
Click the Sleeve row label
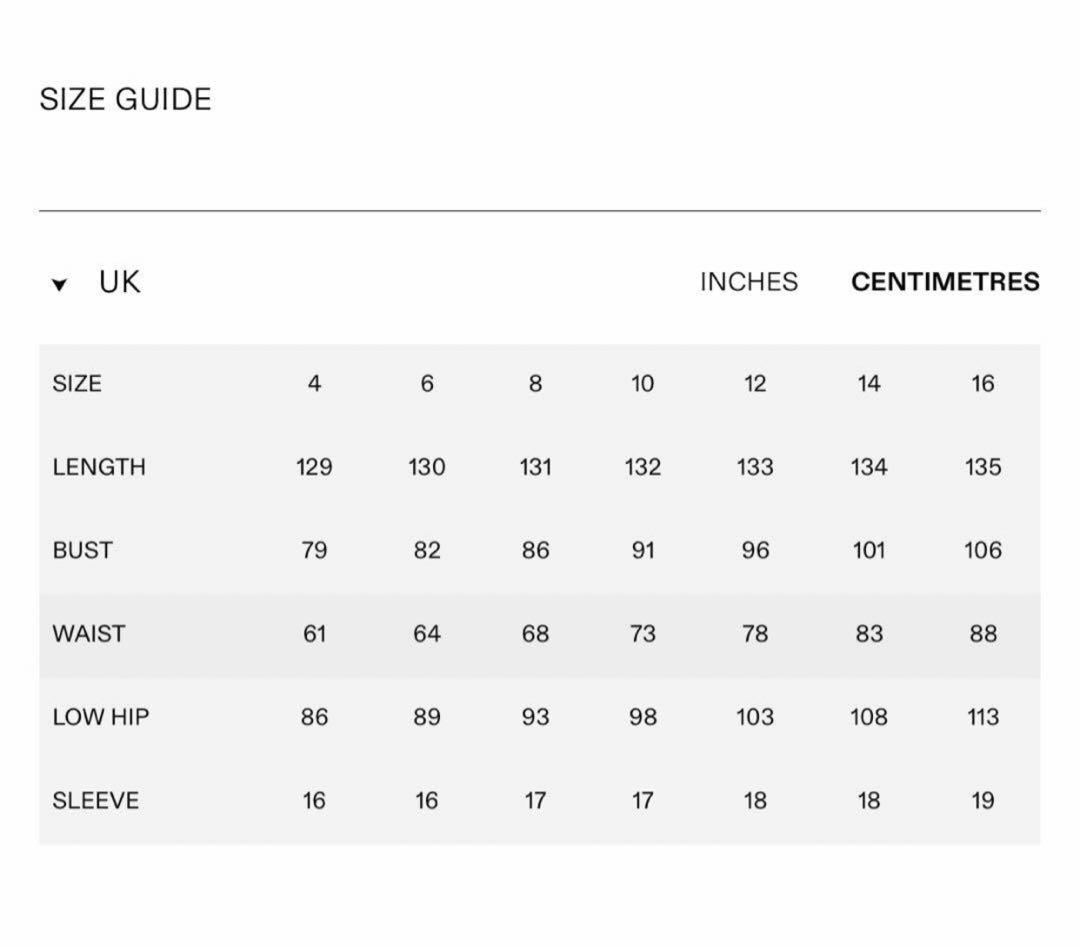click(x=96, y=800)
